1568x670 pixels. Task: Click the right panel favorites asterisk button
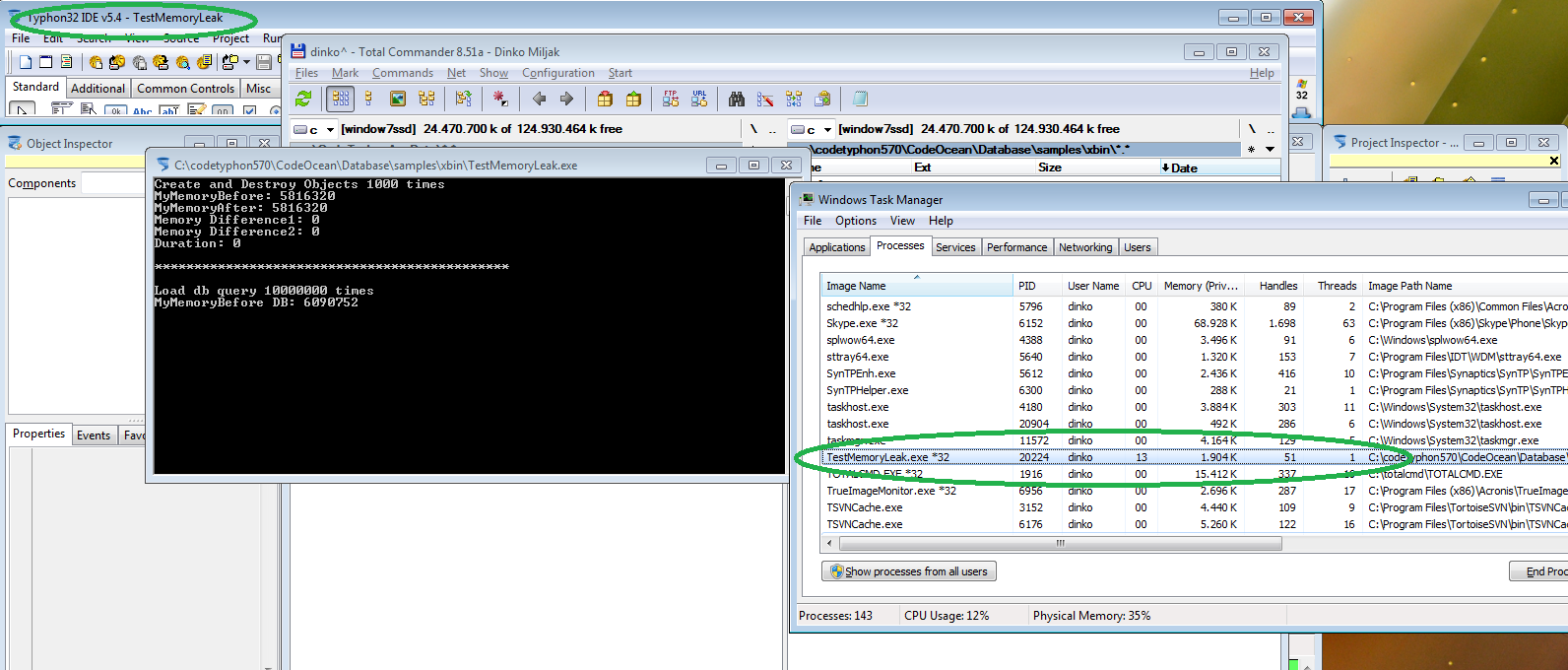(1252, 150)
